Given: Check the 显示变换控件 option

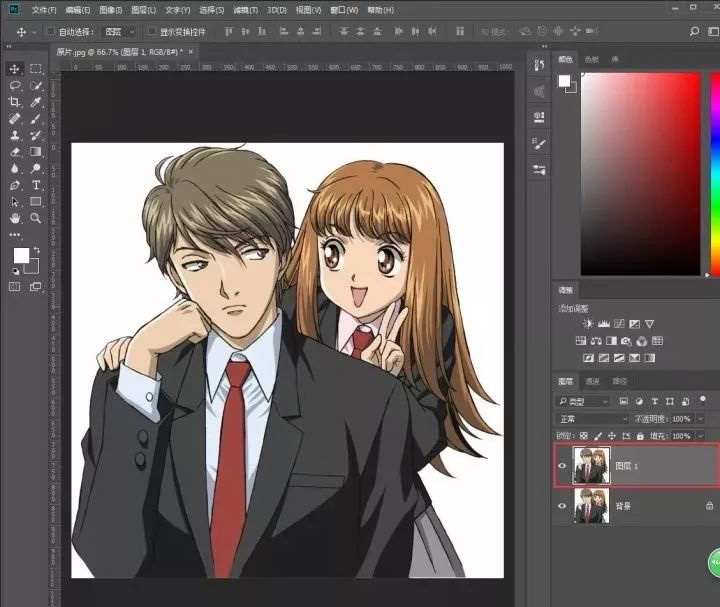Looking at the screenshot, I should (152, 32).
